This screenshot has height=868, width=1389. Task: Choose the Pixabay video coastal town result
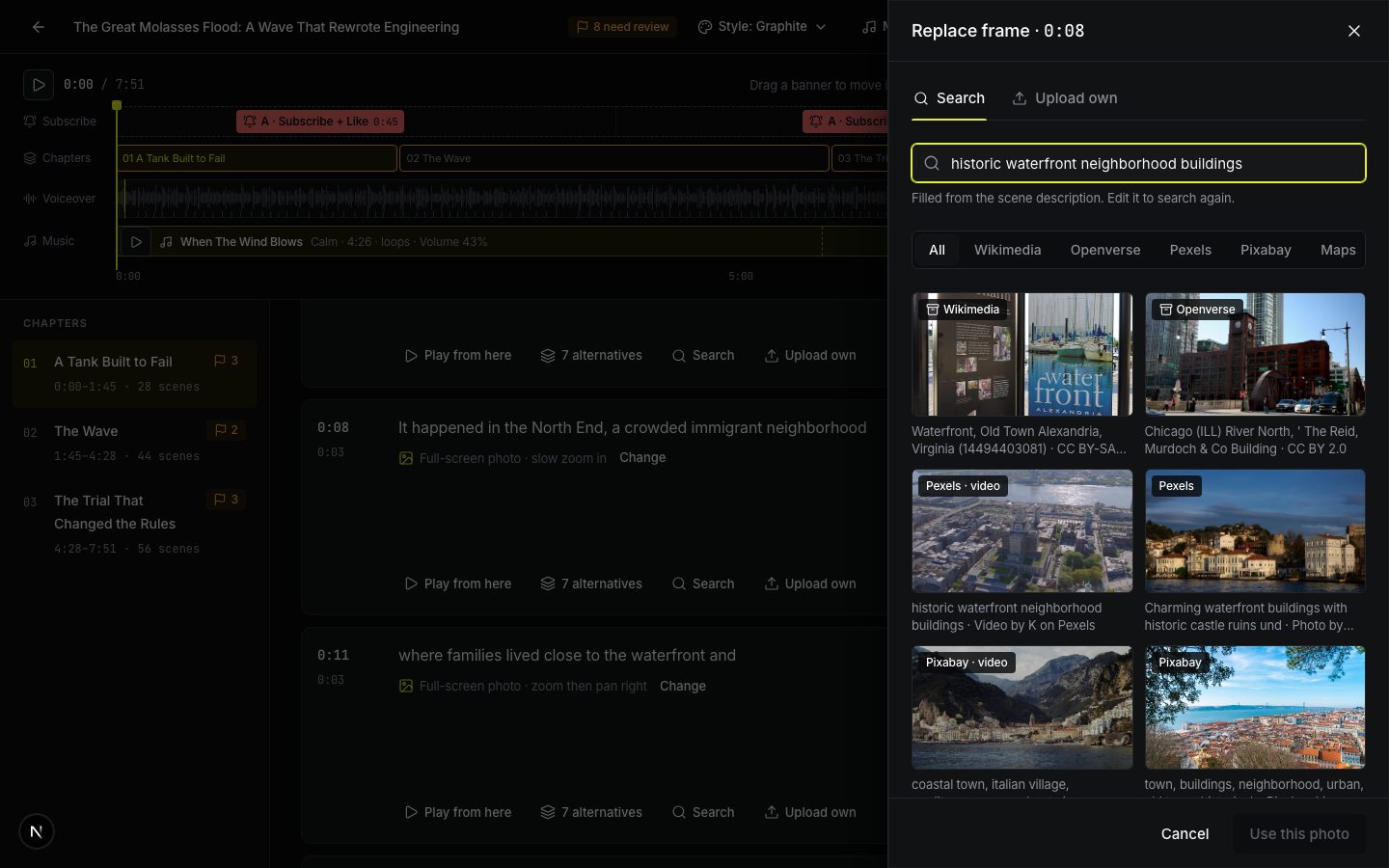1021,708
